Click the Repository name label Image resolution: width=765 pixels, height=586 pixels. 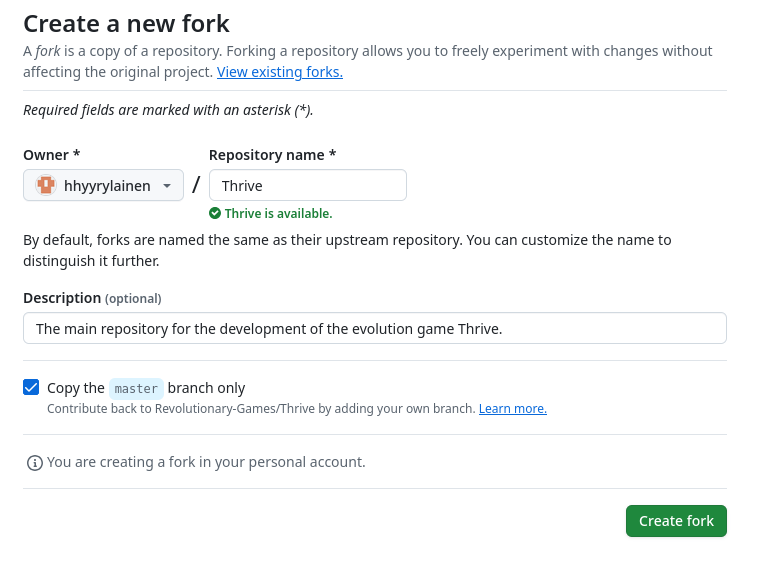coord(272,155)
